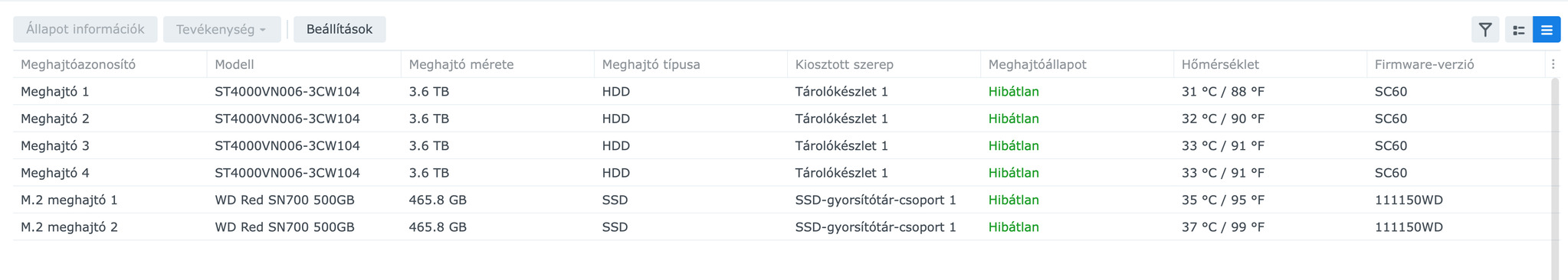Click the Beállítások button
Screen dimensions: 1568x280
(340, 30)
